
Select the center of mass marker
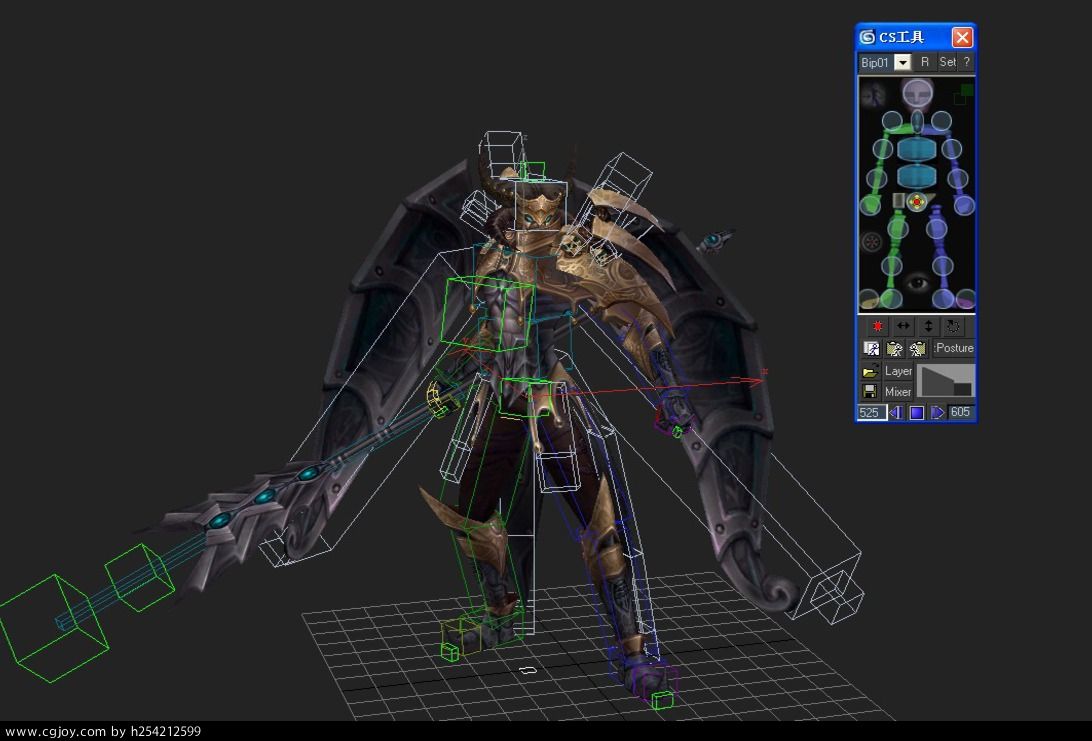[916, 202]
